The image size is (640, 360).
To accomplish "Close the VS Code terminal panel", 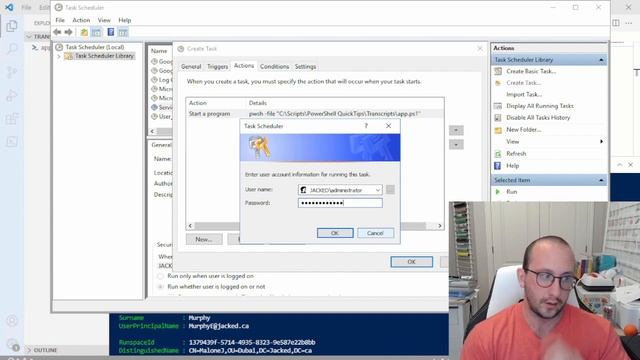I will coord(631,165).
